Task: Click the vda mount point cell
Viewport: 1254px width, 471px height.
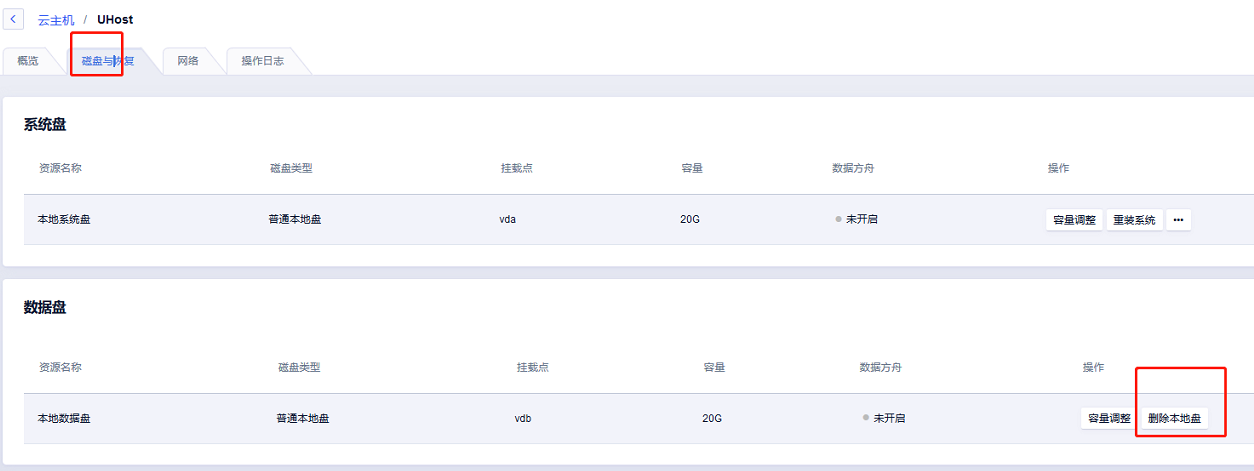Action: [x=507, y=219]
